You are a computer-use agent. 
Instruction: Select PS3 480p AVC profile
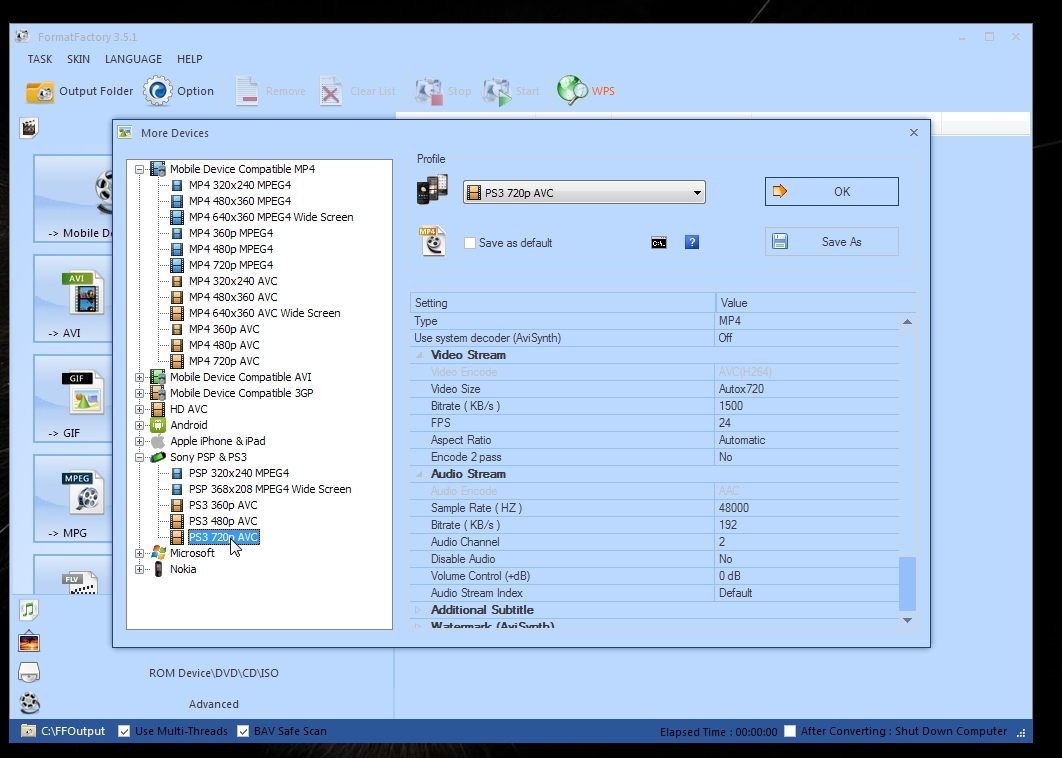pos(223,521)
